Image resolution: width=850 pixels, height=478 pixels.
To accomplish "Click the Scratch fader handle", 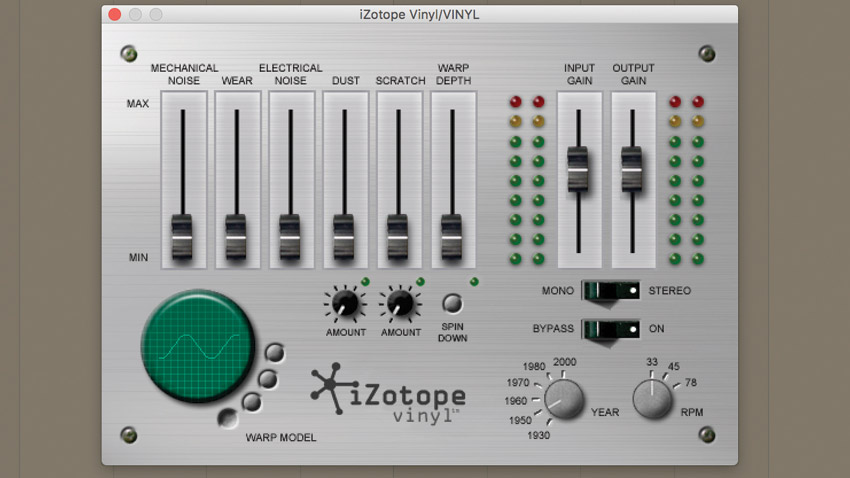I will 398,237.
